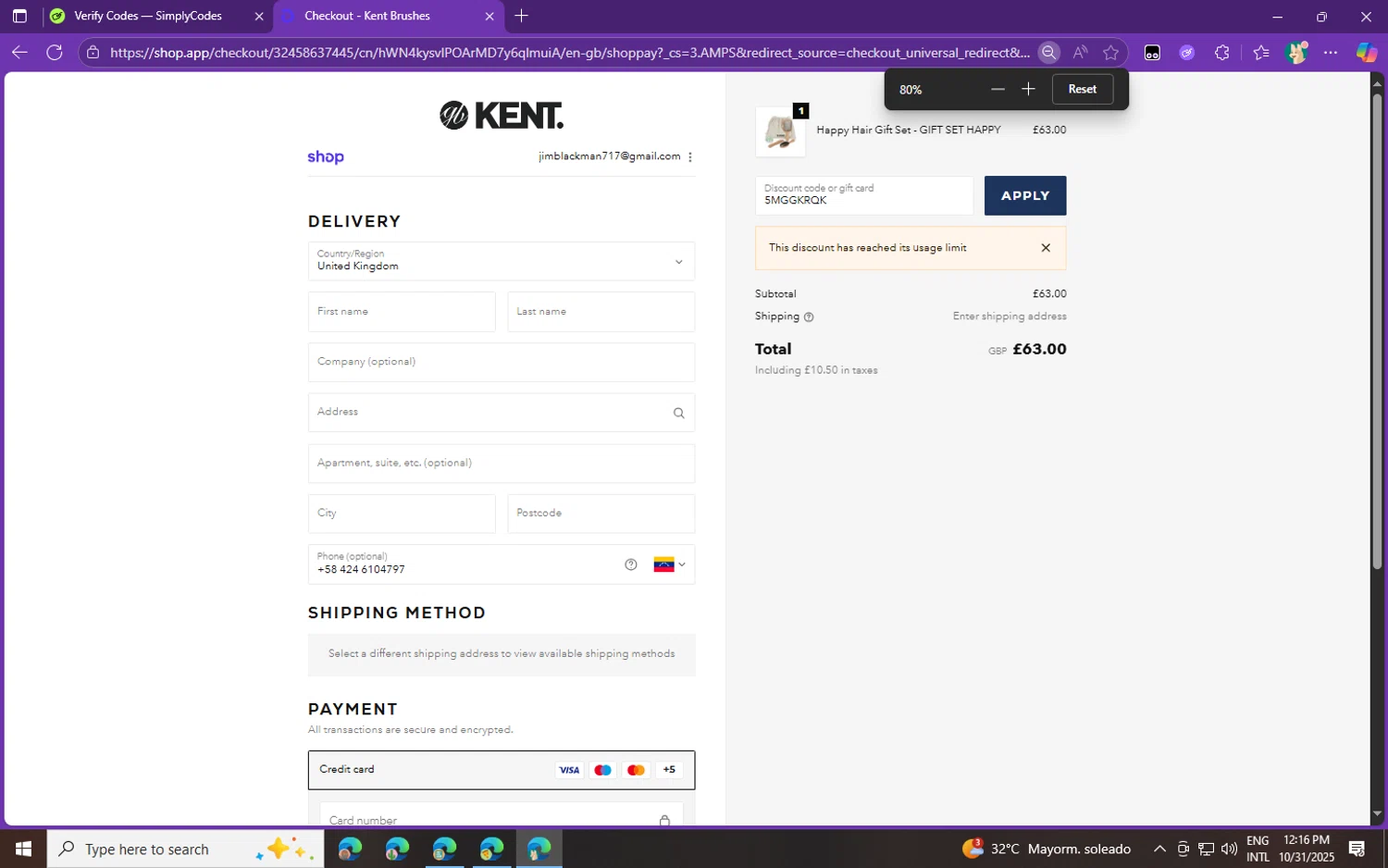Screen dimensions: 1388x868
Task: Reset the zoom level
Action: click(1083, 89)
